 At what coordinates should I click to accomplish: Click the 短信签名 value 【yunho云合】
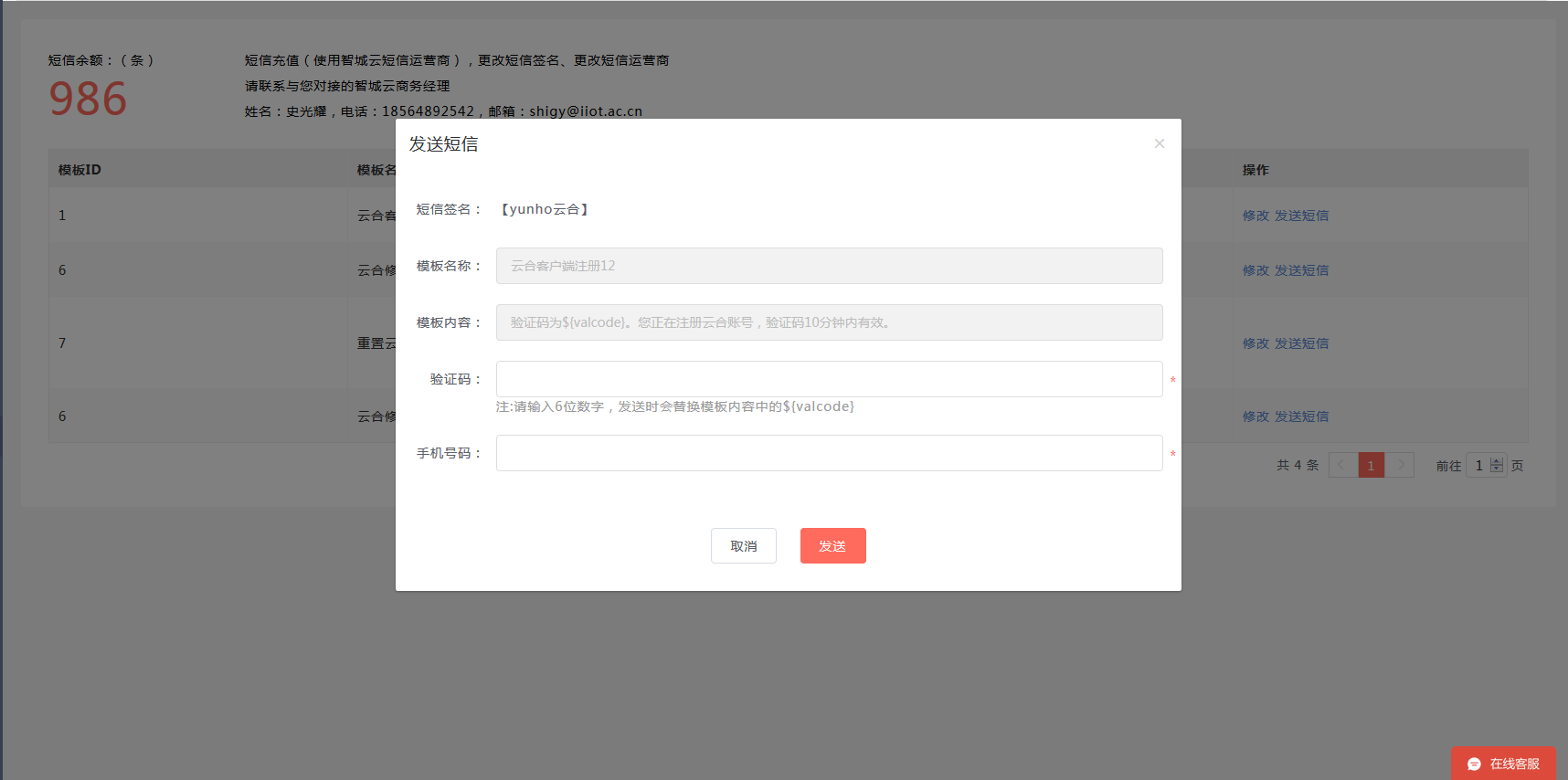545,209
